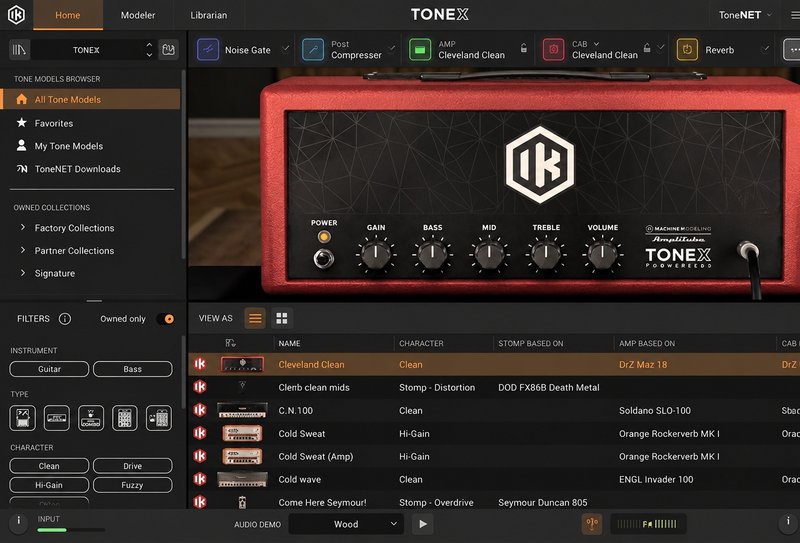Open the CAB type dropdown arrow

596,44
